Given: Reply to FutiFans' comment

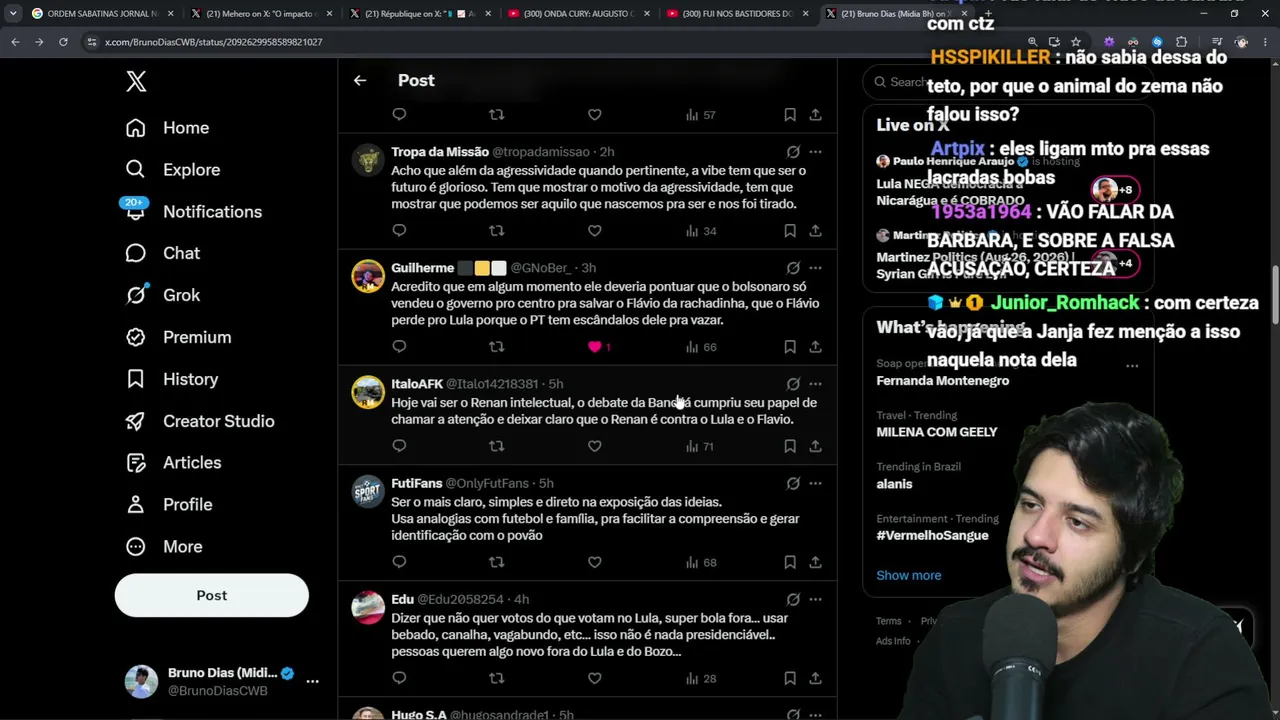Looking at the screenshot, I should point(399,562).
